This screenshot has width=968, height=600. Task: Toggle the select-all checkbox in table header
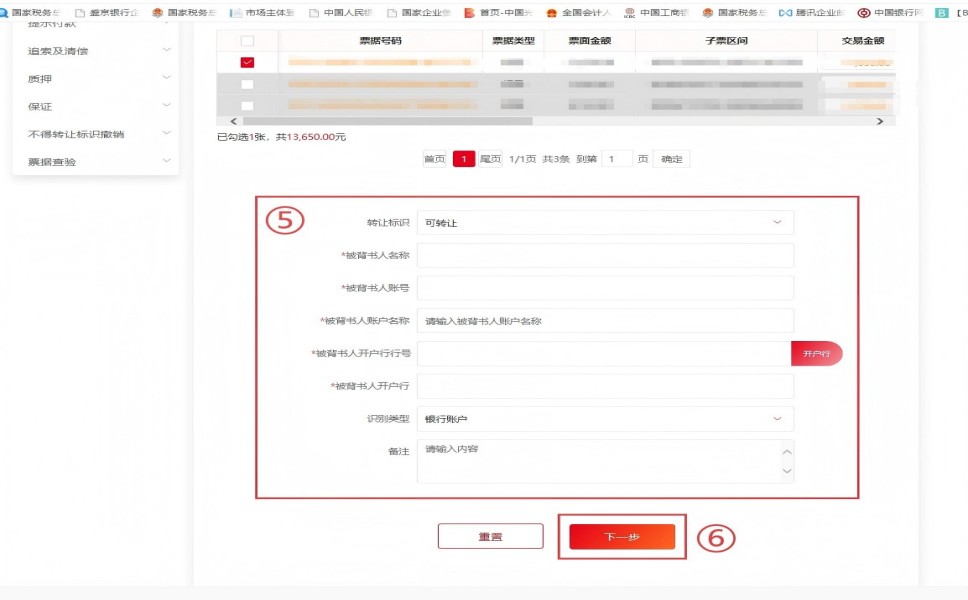(247, 41)
